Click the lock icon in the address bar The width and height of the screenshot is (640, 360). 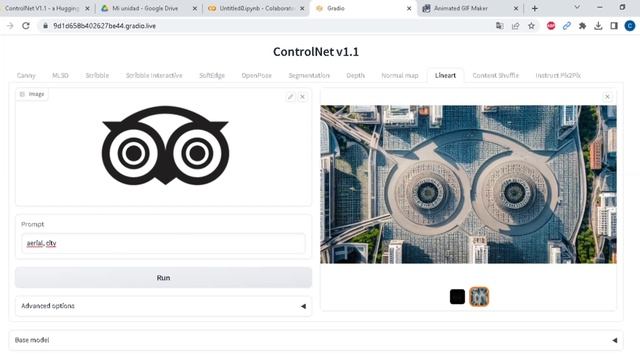(45, 26)
